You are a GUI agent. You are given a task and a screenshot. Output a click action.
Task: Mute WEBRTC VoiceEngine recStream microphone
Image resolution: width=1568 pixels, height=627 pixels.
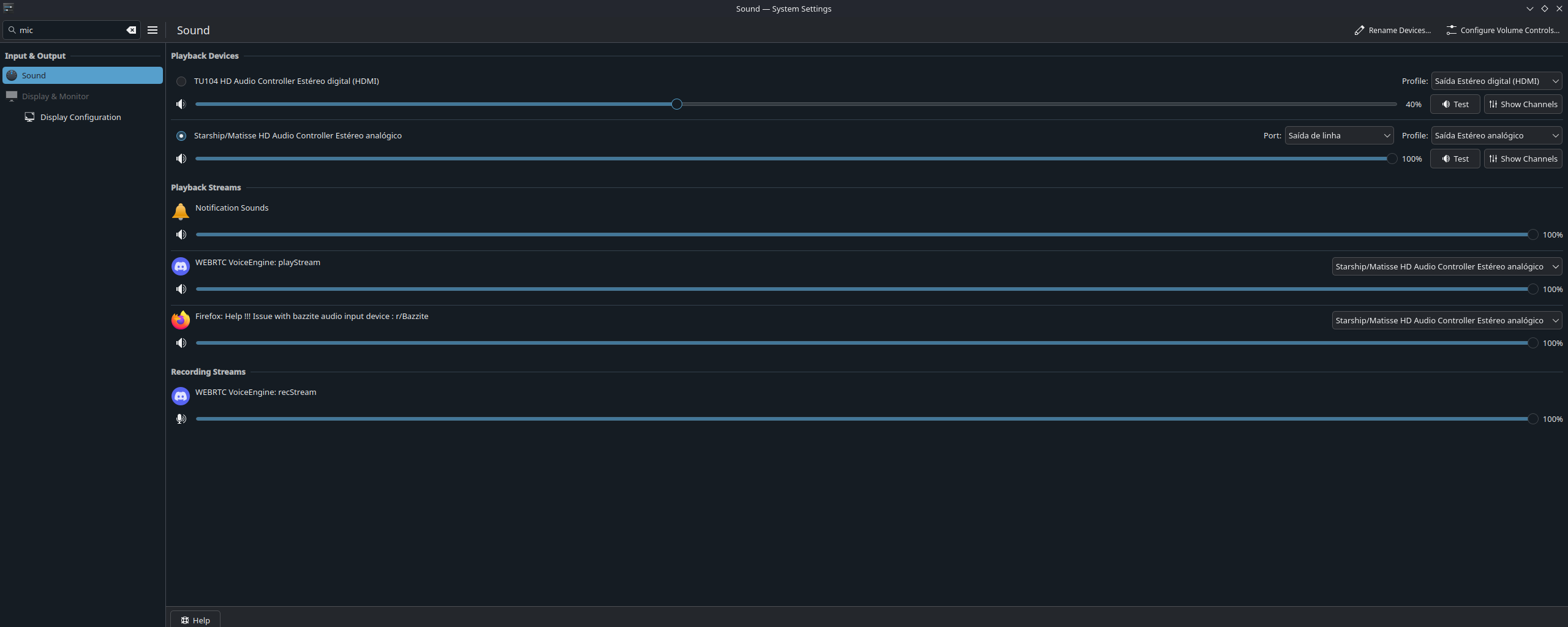tap(181, 419)
